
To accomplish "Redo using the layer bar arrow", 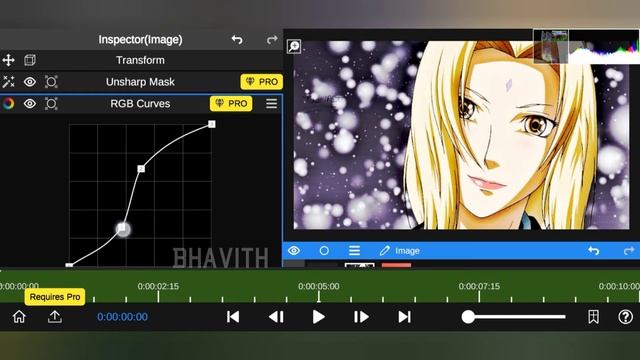I will [x=629, y=251].
